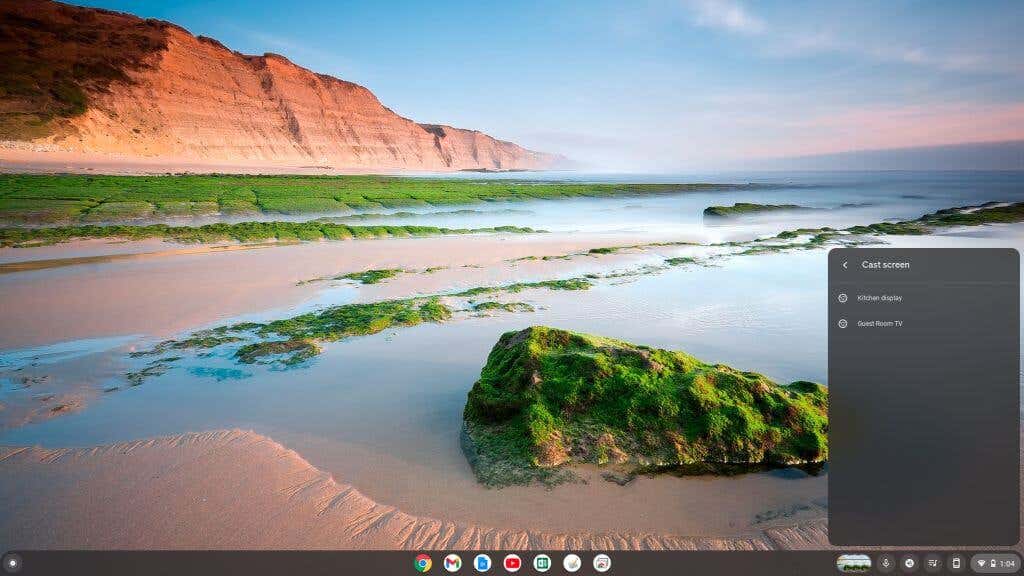The height and width of the screenshot is (576, 1024).
Task: Go back from the Cast screen panel
Action: pyautogui.click(x=845, y=265)
